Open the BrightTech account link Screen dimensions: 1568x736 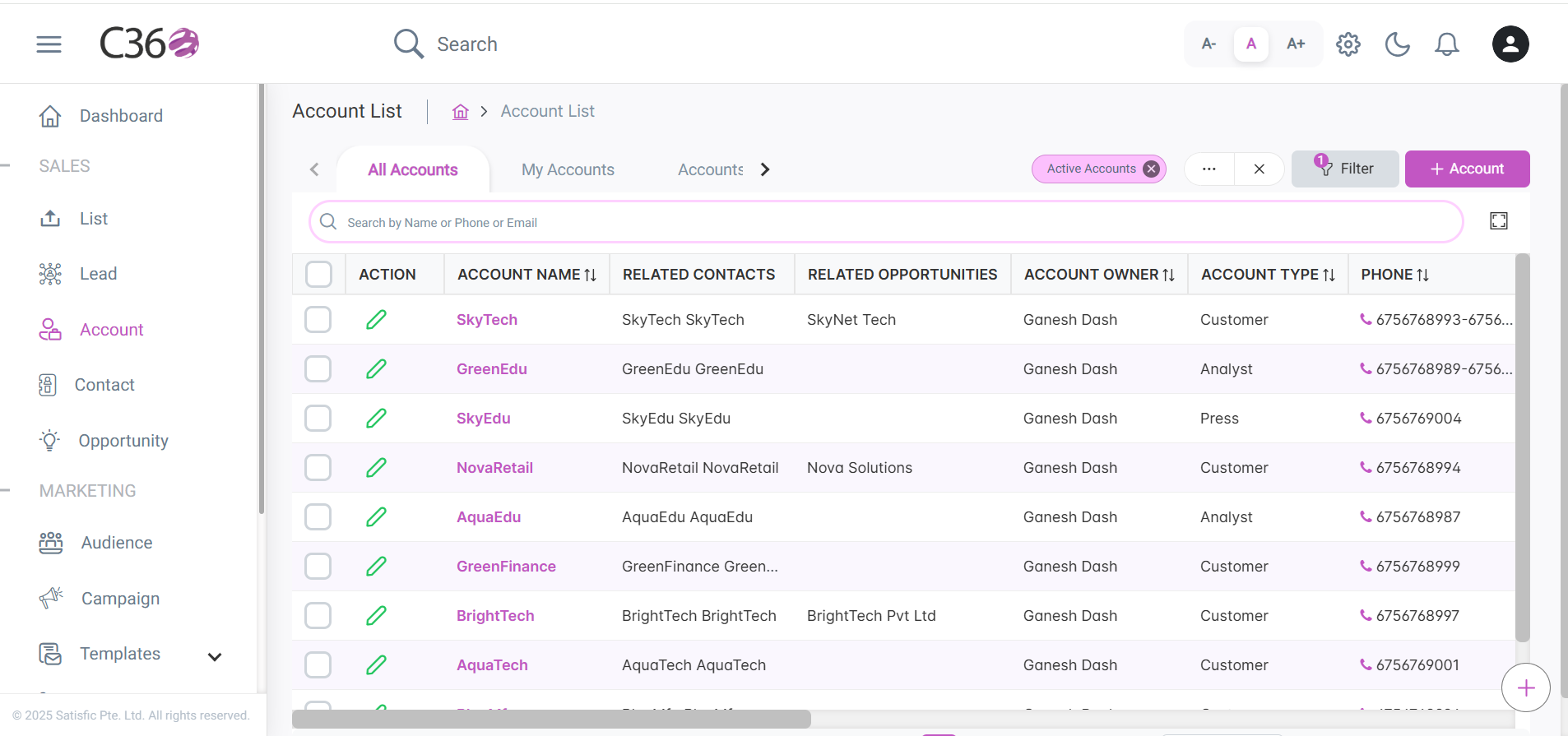495,616
